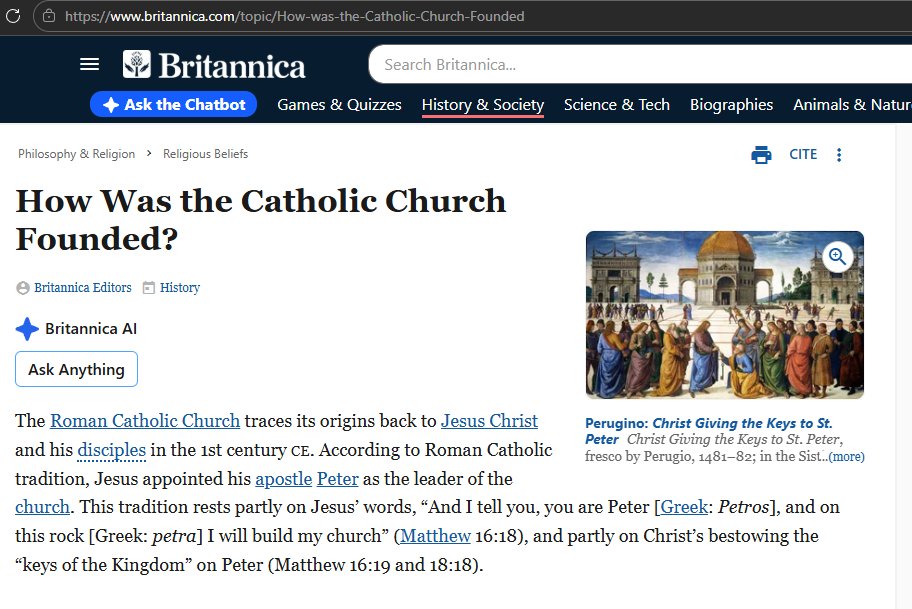Image resolution: width=912 pixels, height=609 pixels.
Task: Expand the image caption with (more)
Action: tap(847, 457)
